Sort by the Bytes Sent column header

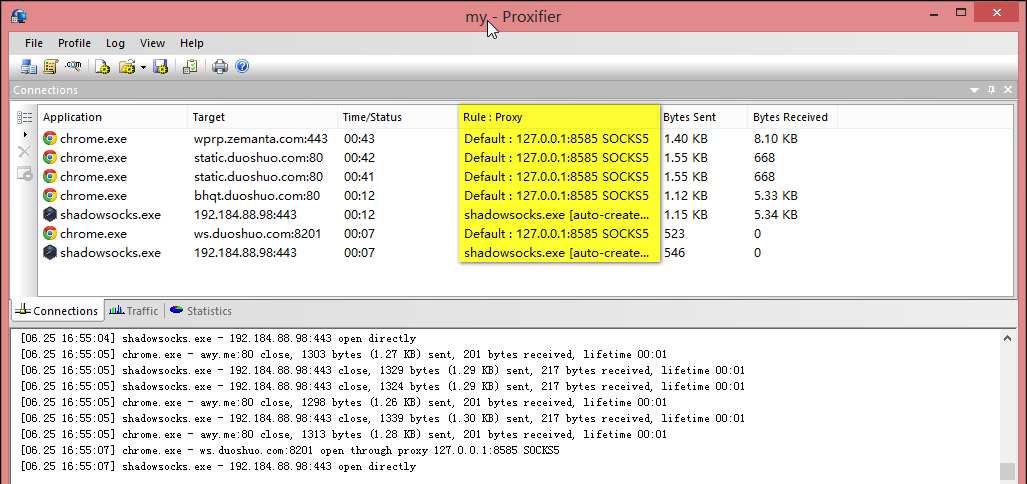[x=703, y=117]
